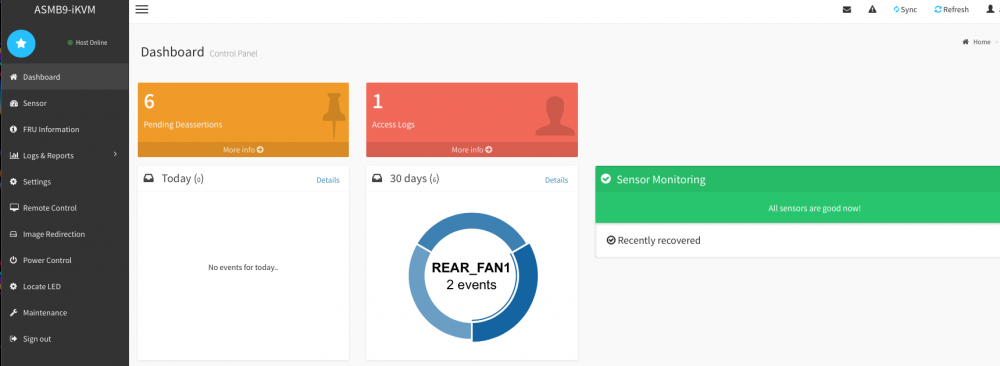Click the Maintenance wrench icon
The height and width of the screenshot is (366, 1000).
(x=13, y=312)
